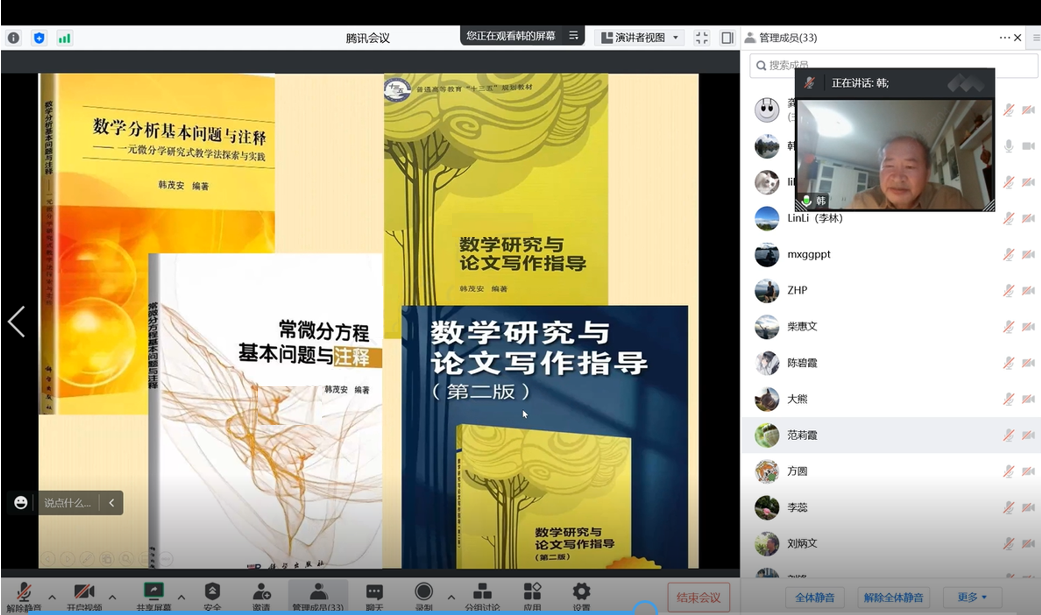Click the 搜索成员 search field

coord(895,65)
